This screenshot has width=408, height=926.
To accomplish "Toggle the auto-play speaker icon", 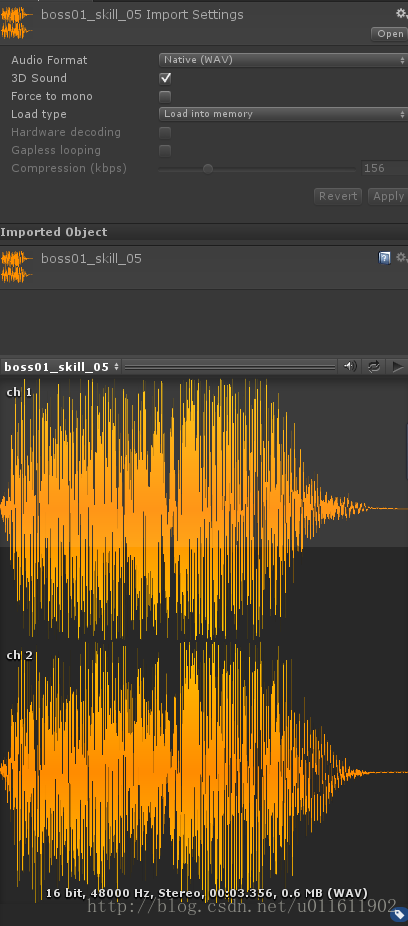I will pyautogui.click(x=350, y=367).
